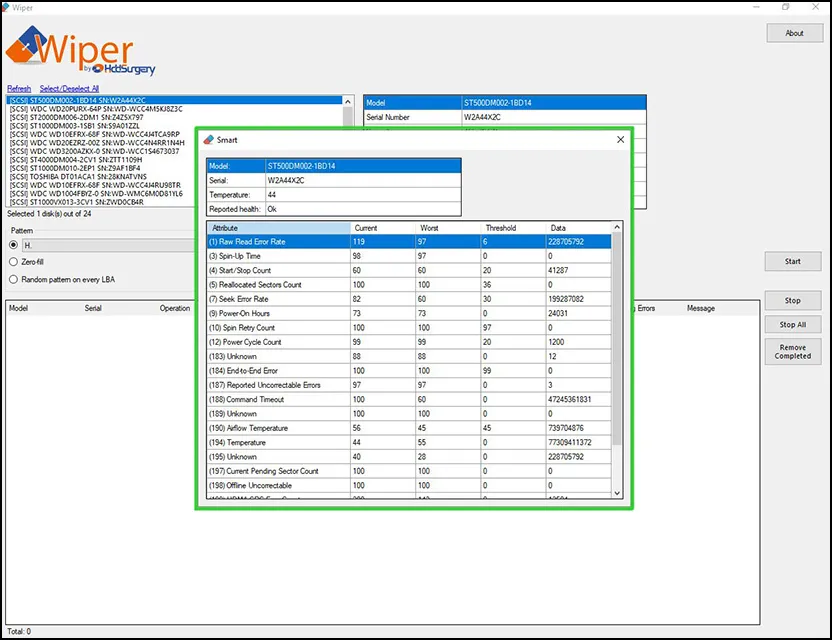Close the Smart dialog

coord(620,140)
